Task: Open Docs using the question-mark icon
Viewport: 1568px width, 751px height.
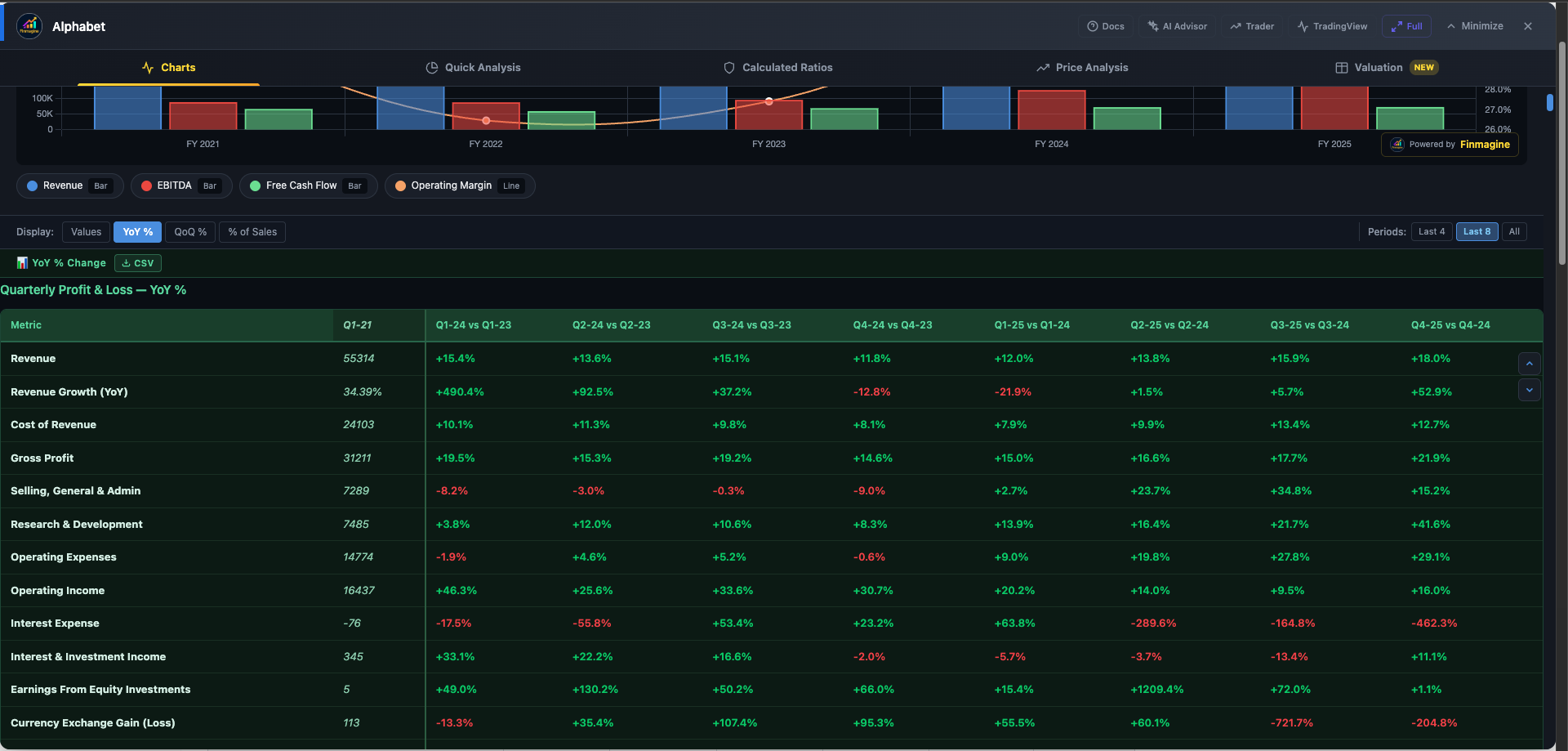Action: (x=1094, y=25)
